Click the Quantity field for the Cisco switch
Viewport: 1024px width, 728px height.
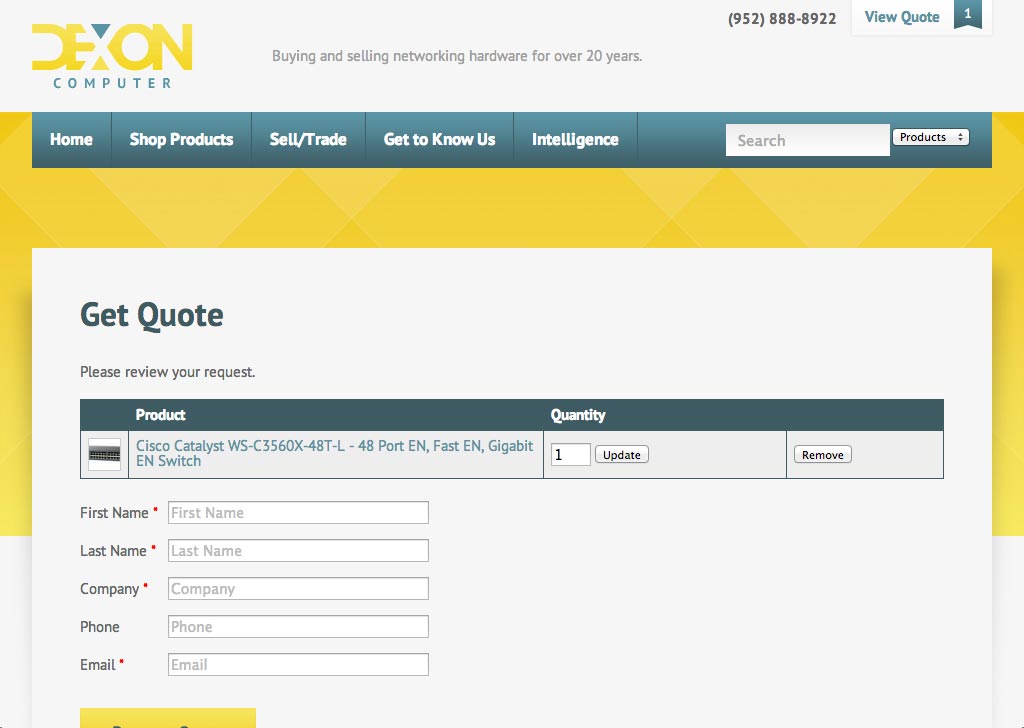pos(571,454)
